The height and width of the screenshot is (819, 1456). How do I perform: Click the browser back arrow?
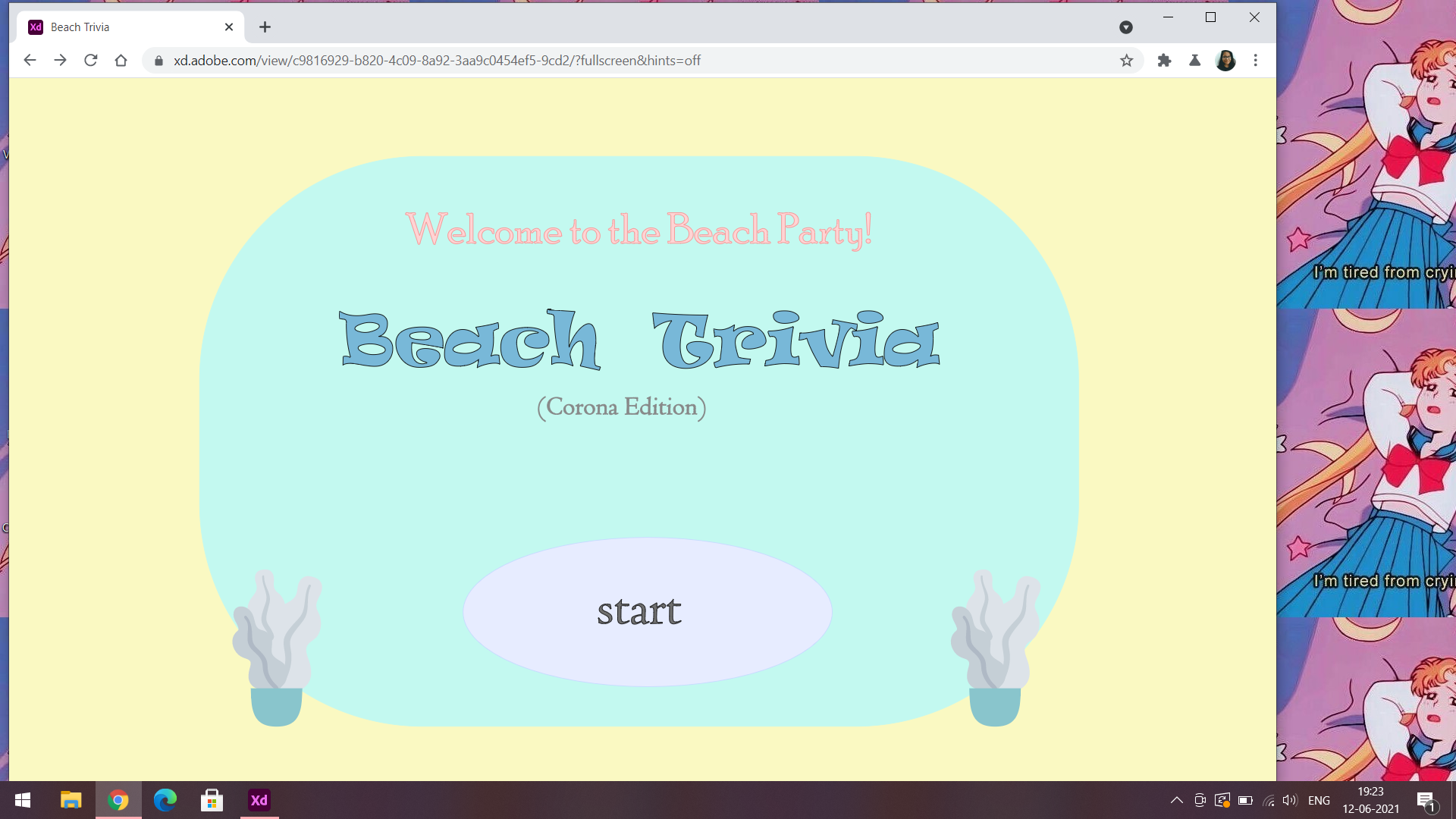pos(30,60)
